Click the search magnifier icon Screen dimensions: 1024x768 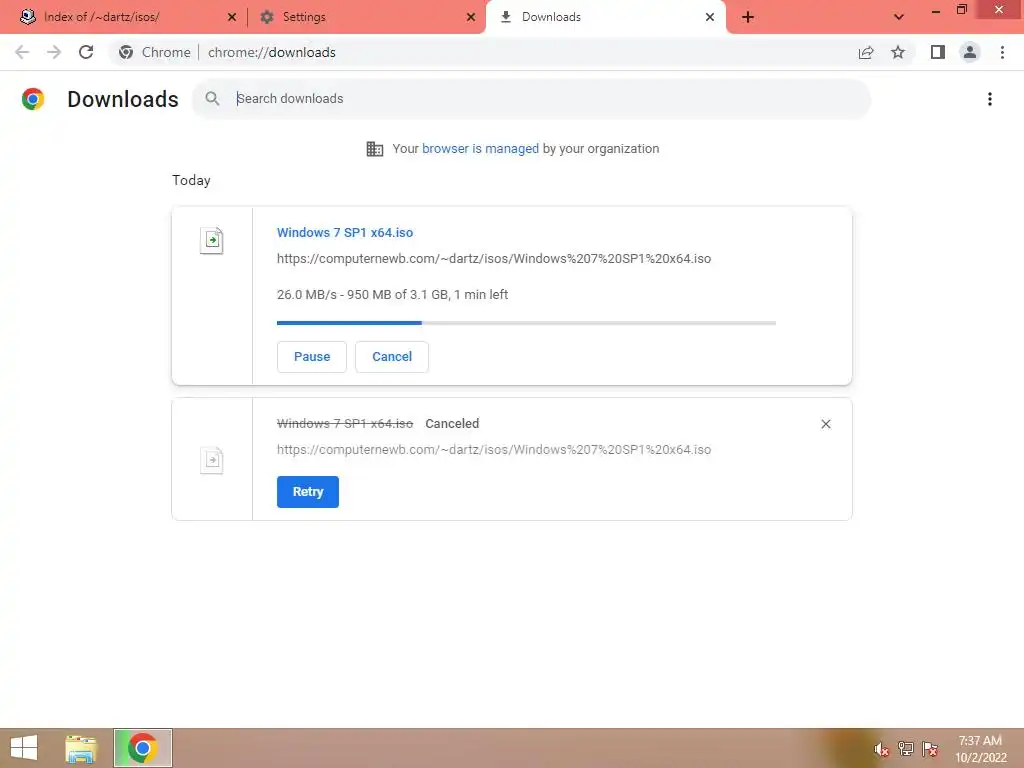pyautogui.click(x=212, y=99)
